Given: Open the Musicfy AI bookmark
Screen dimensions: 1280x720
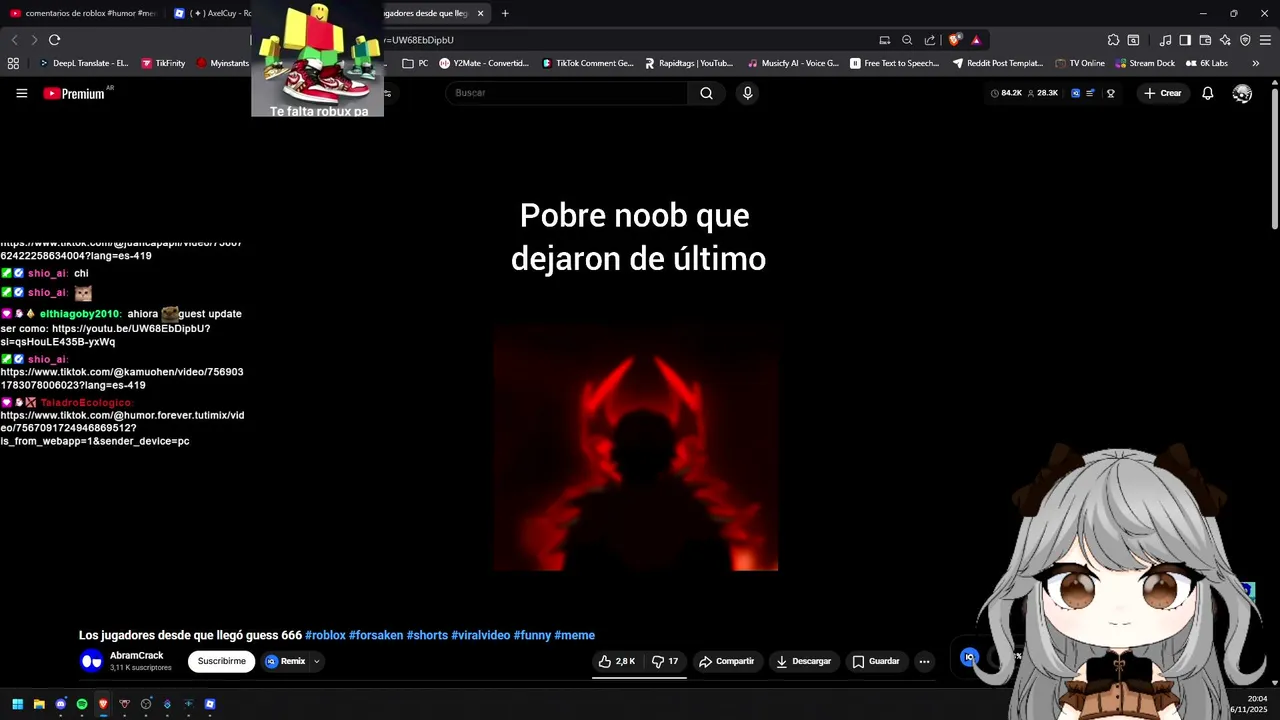Looking at the screenshot, I should [x=793, y=63].
